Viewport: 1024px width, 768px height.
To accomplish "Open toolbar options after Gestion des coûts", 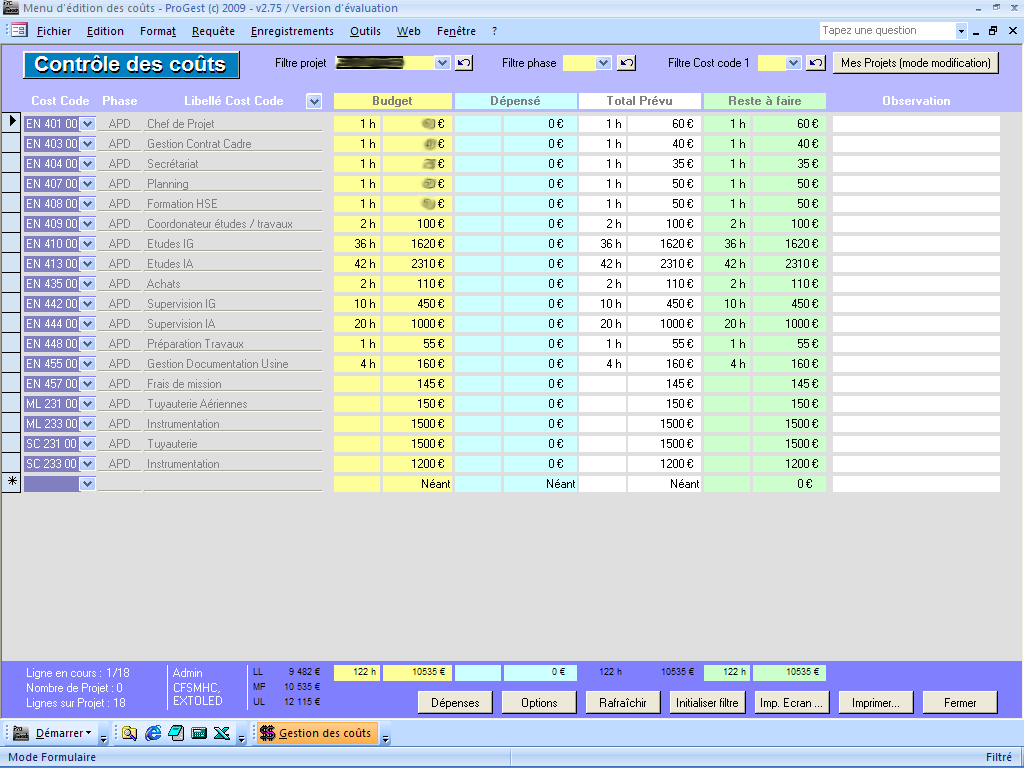I will (x=385, y=737).
